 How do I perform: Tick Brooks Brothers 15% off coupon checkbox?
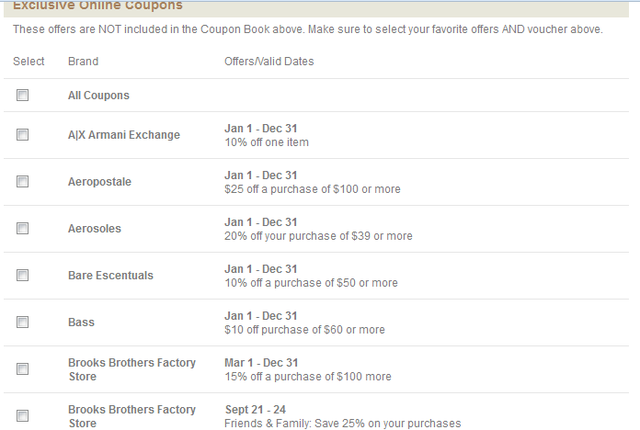click(22, 369)
